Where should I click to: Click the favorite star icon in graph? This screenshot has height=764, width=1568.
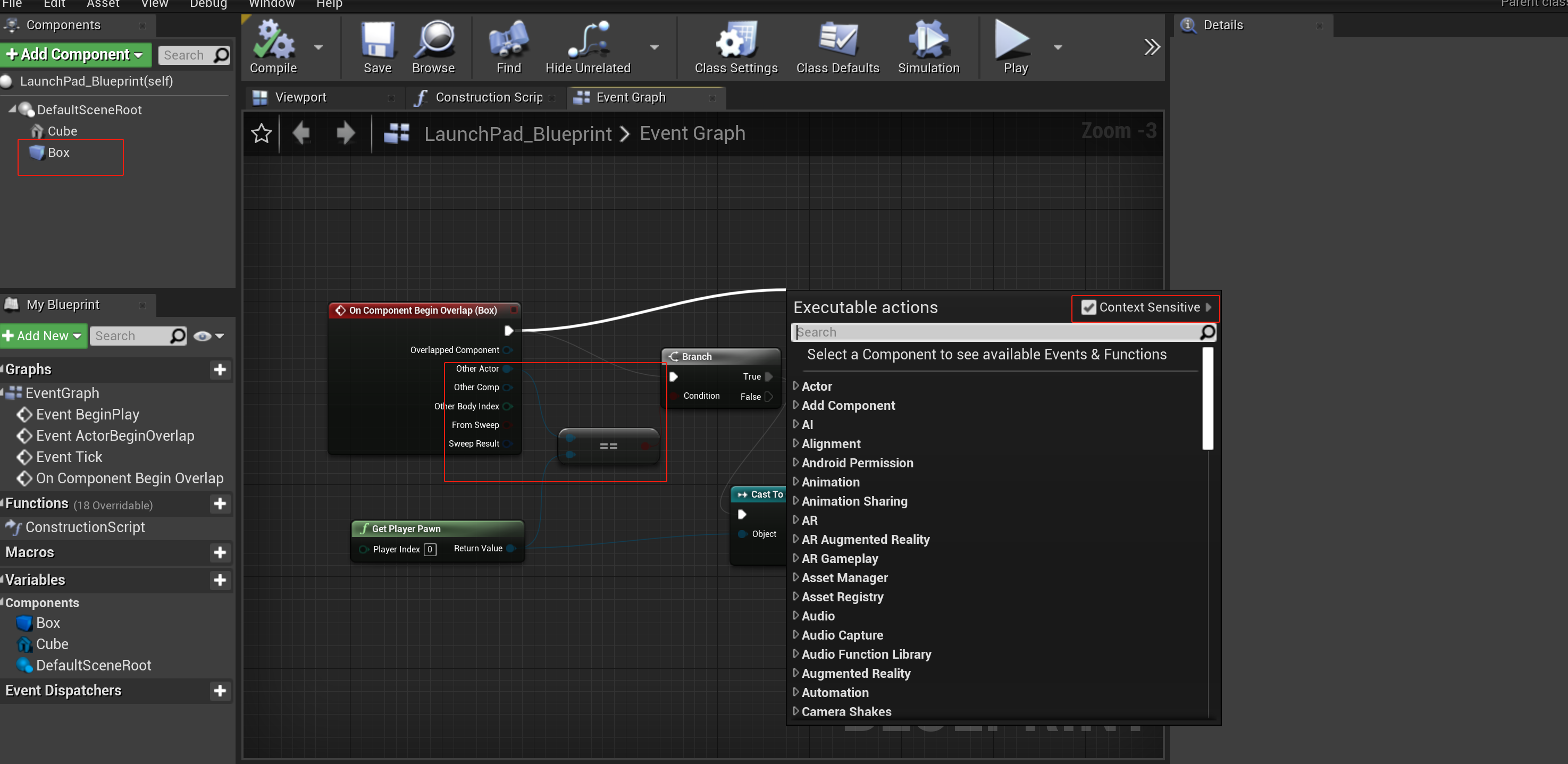click(x=261, y=133)
